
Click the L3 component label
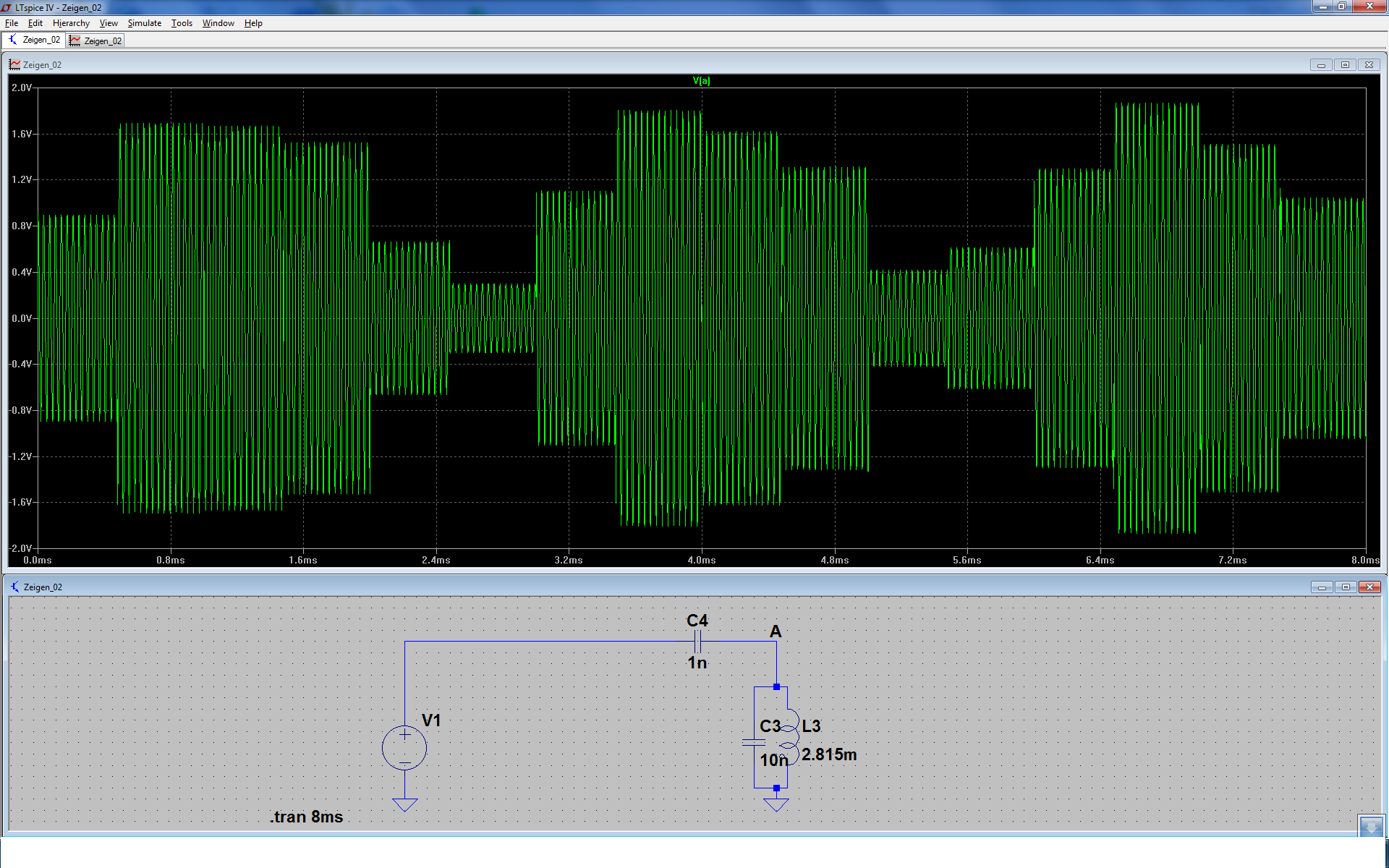(x=811, y=726)
